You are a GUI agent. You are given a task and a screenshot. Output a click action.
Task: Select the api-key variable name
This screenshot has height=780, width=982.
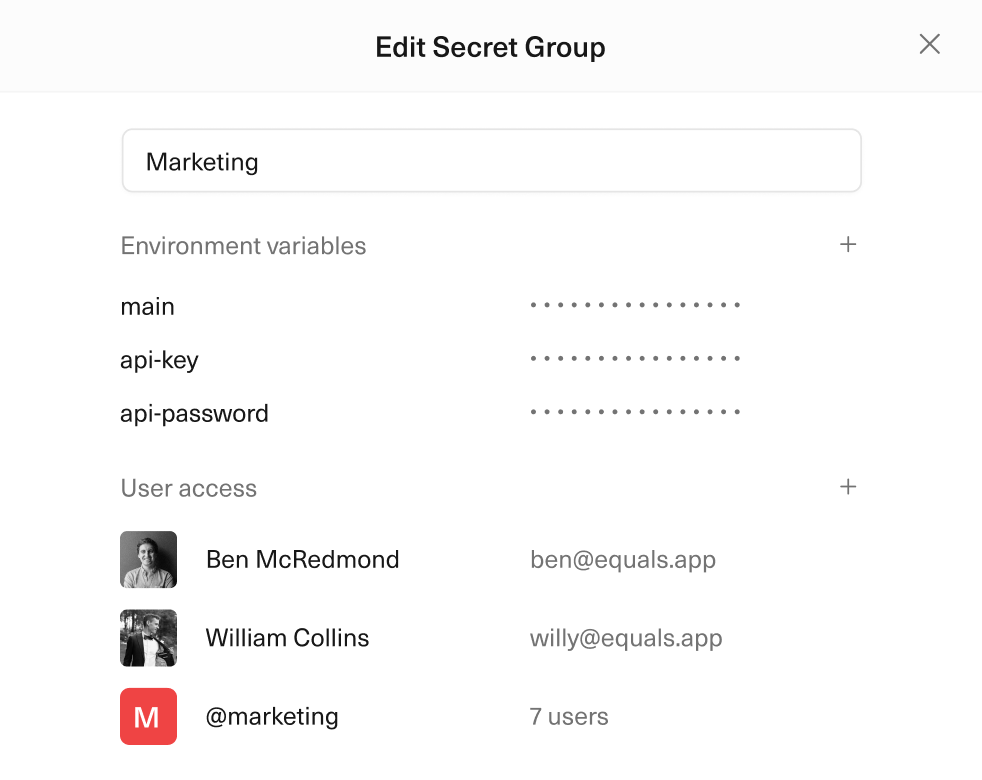(160, 360)
